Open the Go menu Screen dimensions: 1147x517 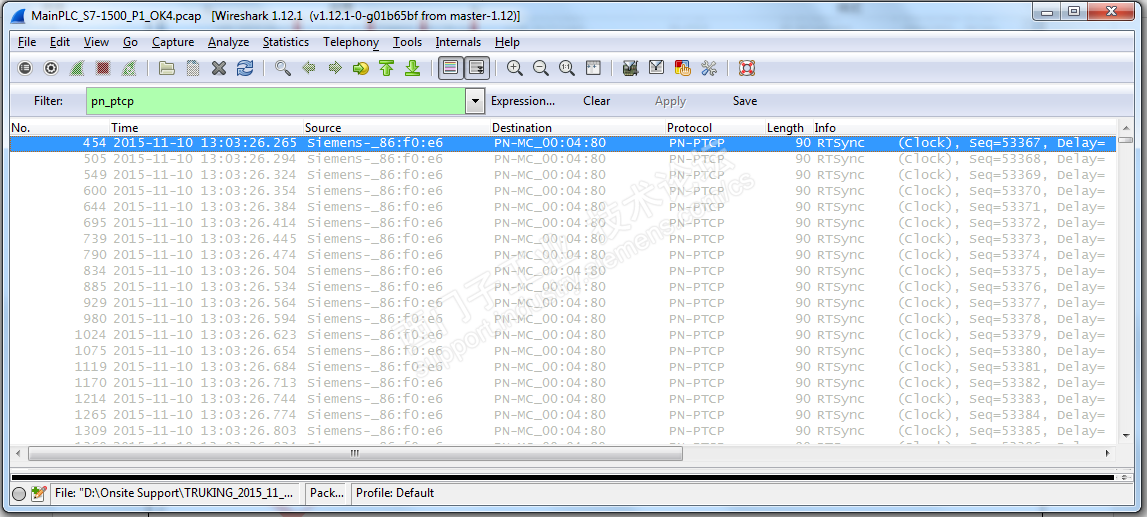[x=130, y=42]
